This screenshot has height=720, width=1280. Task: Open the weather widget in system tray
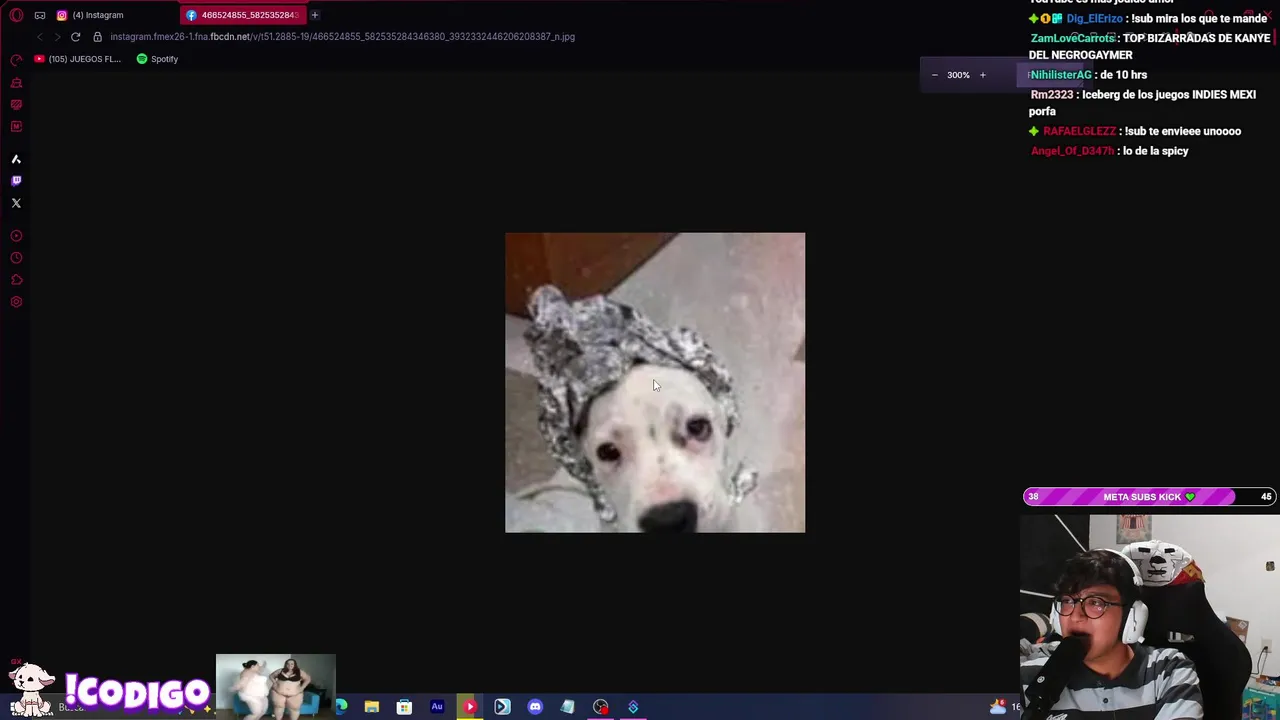click(998, 707)
